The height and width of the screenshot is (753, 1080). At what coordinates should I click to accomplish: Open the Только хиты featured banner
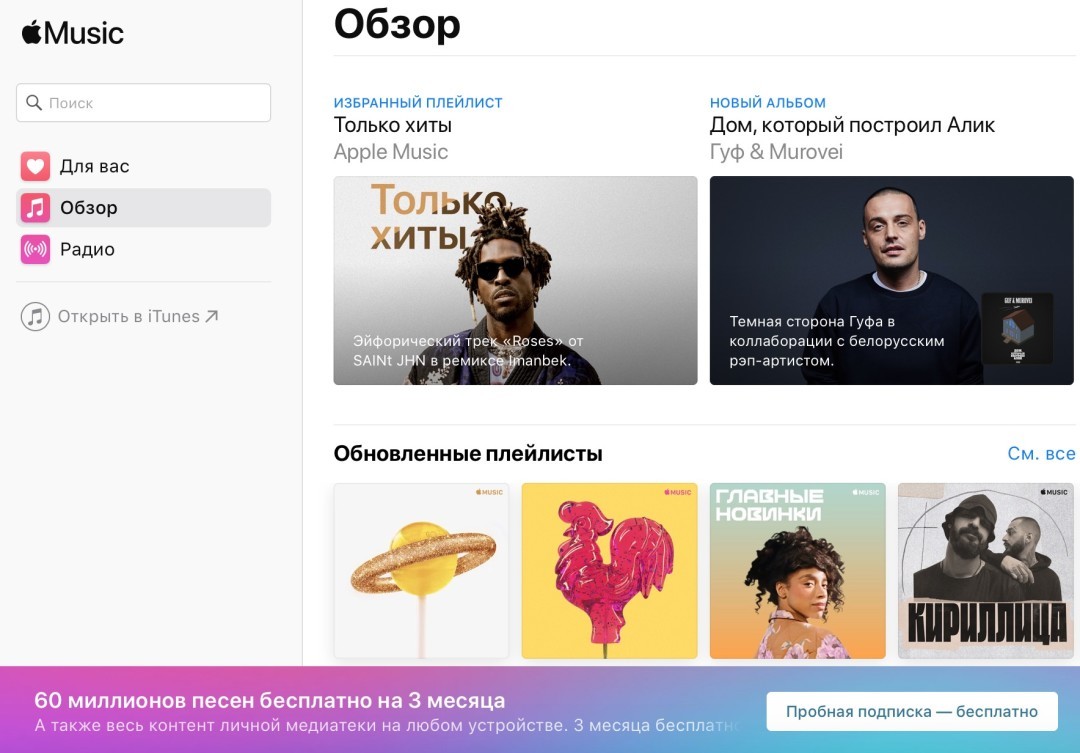[x=515, y=280]
